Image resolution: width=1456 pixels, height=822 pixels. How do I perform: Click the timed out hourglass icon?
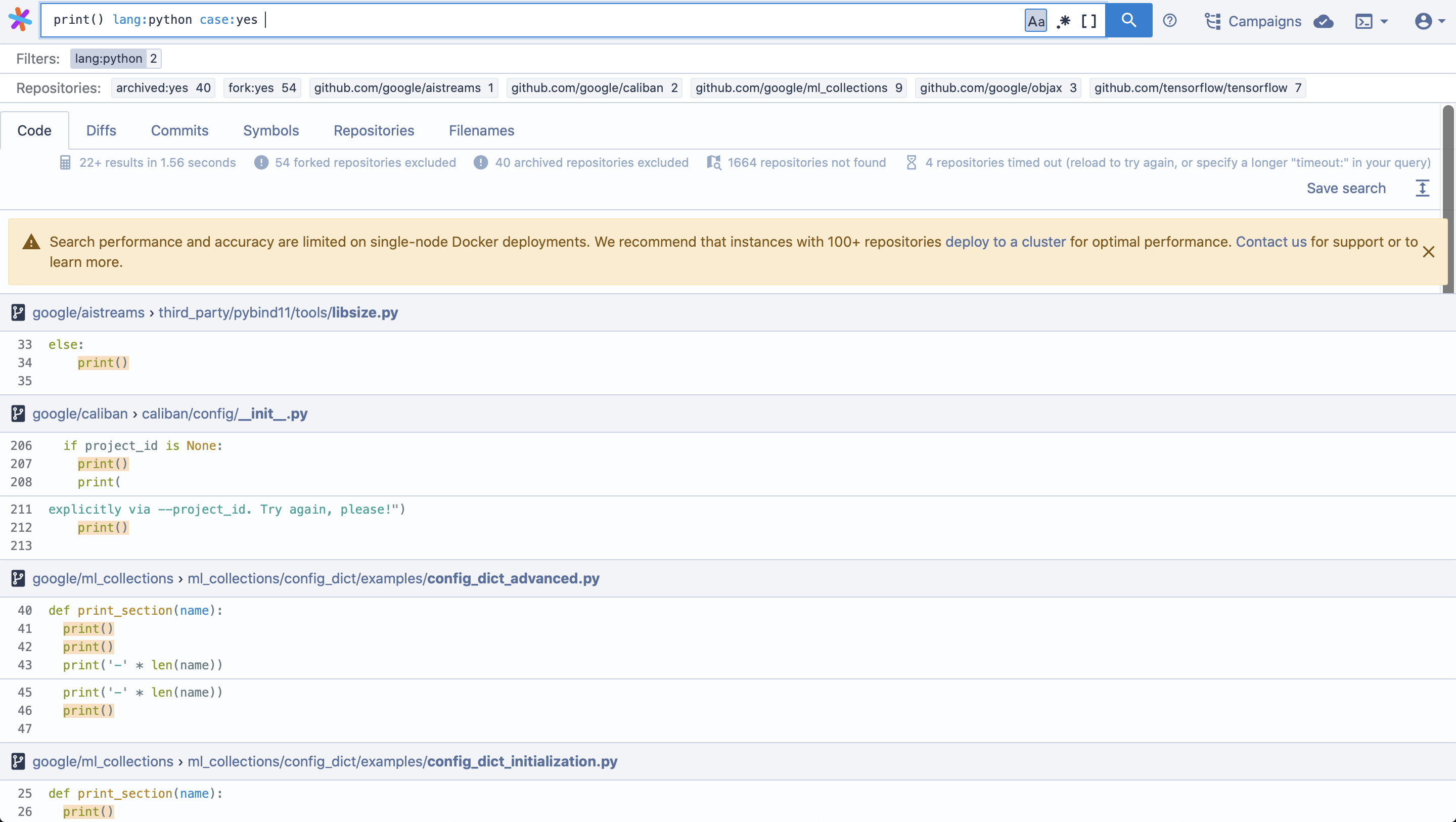pos(911,163)
